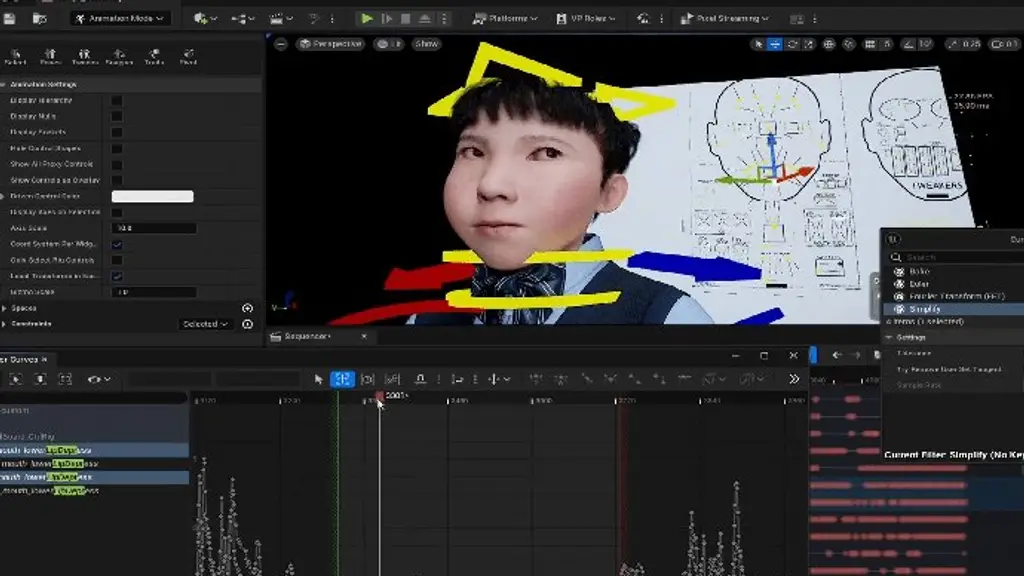Viewport: 1024px width, 576px height.
Task: Click the Lit view mode button
Action: coord(389,44)
